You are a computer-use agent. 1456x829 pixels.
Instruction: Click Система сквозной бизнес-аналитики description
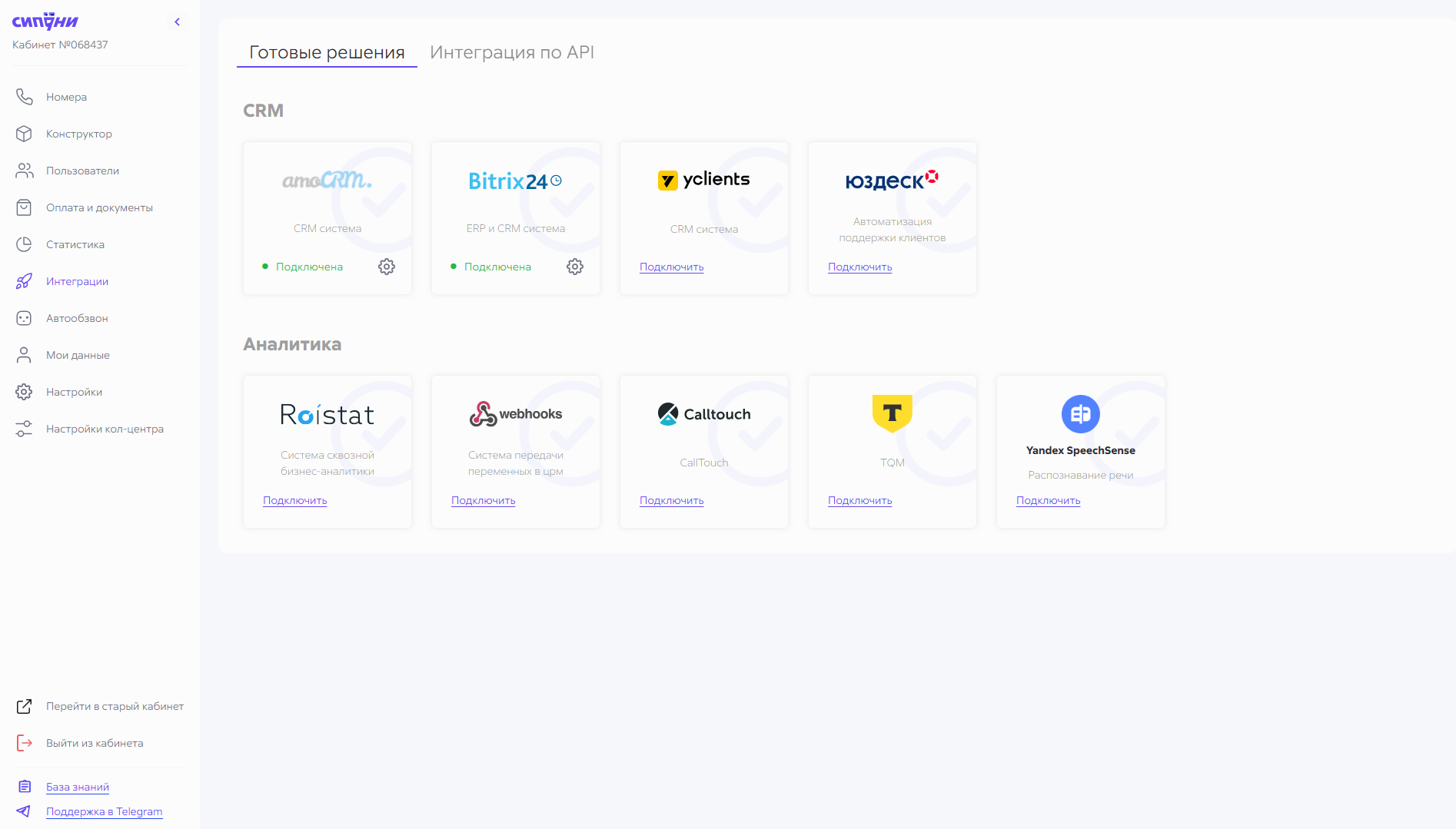pyautogui.click(x=327, y=463)
